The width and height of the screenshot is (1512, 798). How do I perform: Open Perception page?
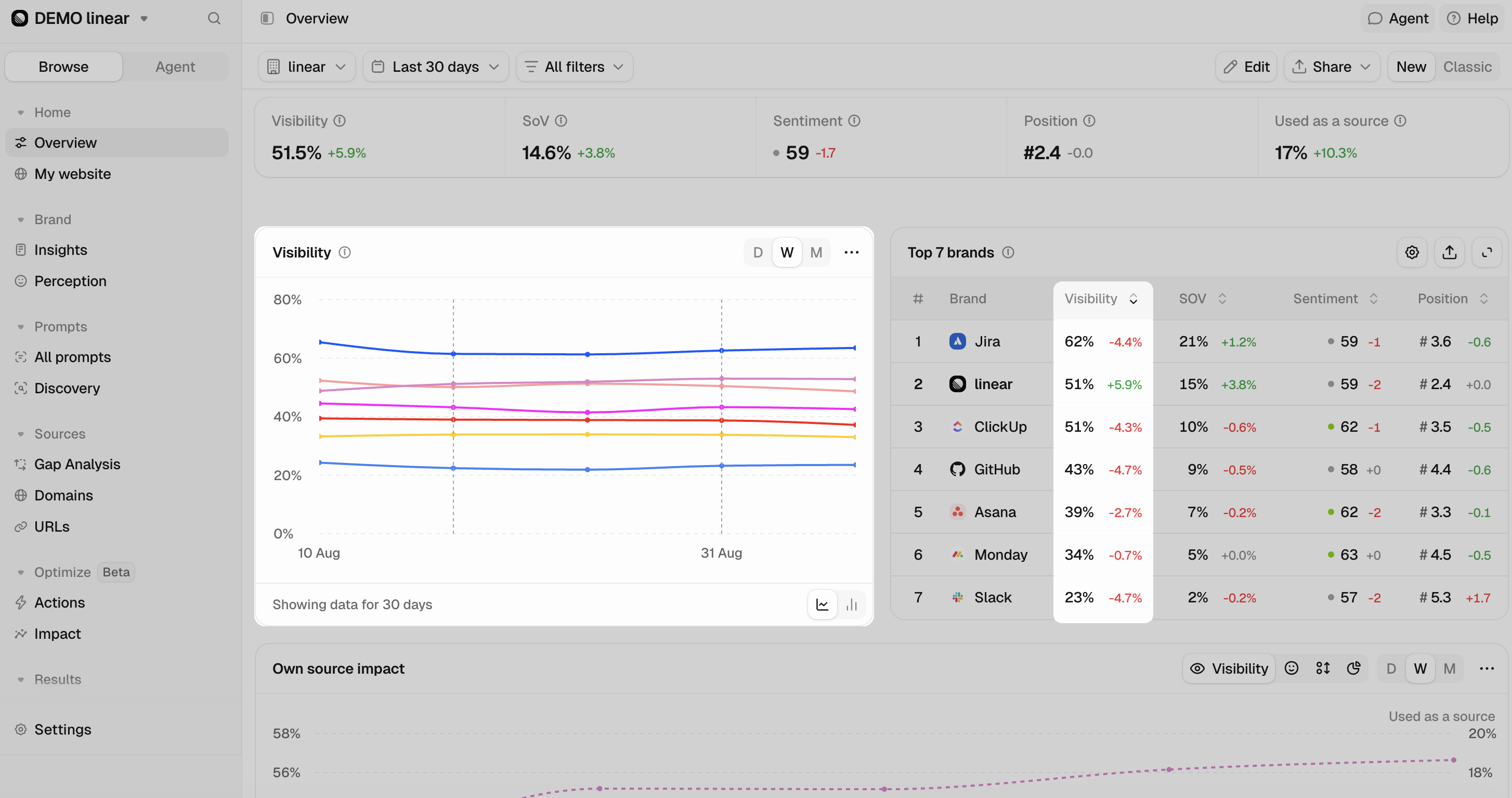point(117,281)
